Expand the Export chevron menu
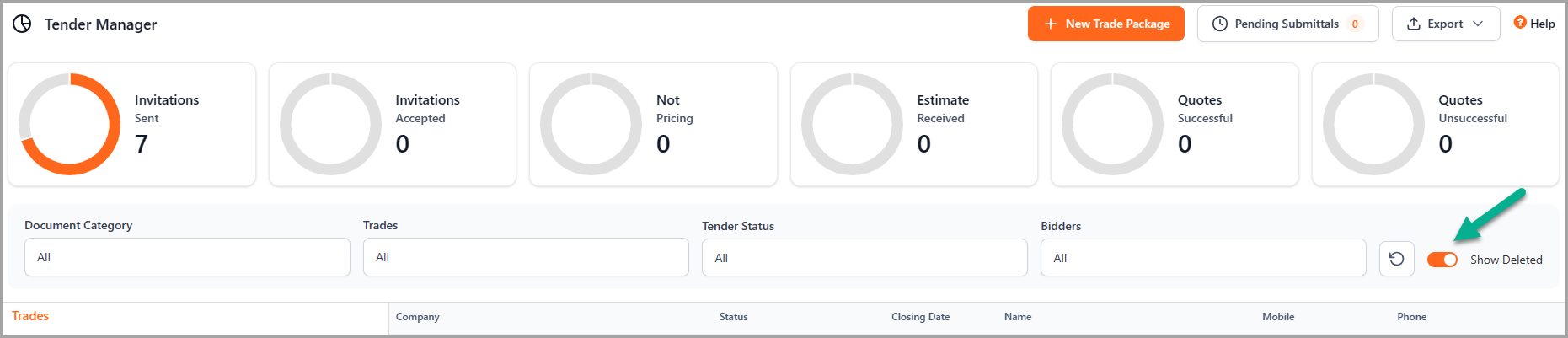The image size is (1568, 338). click(x=1478, y=24)
